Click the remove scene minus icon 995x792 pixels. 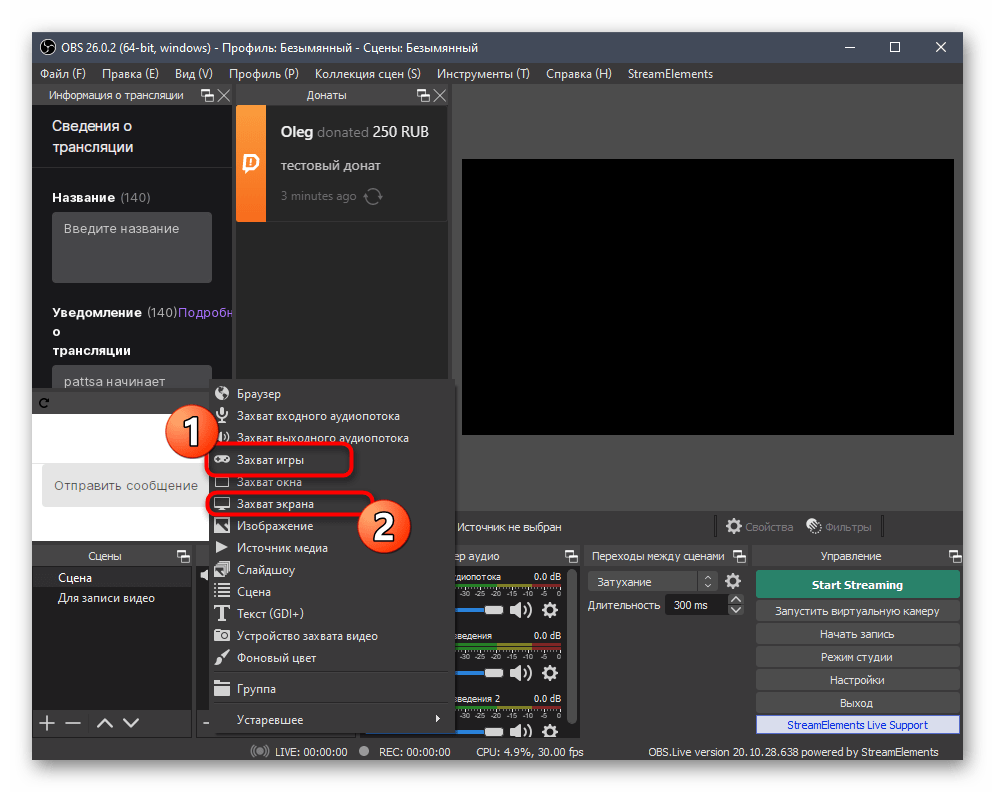[72, 722]
